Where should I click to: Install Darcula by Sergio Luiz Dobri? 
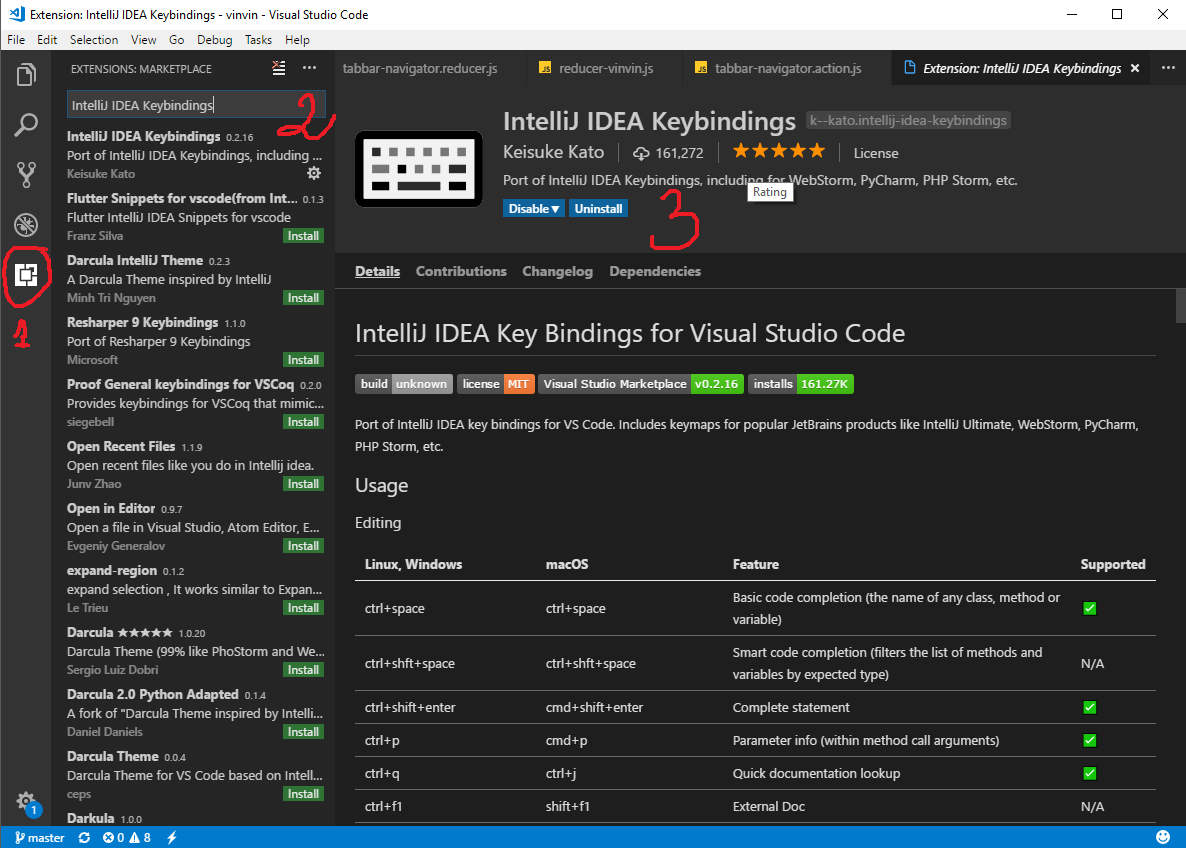pyautogui.click(x=303, y=670)
